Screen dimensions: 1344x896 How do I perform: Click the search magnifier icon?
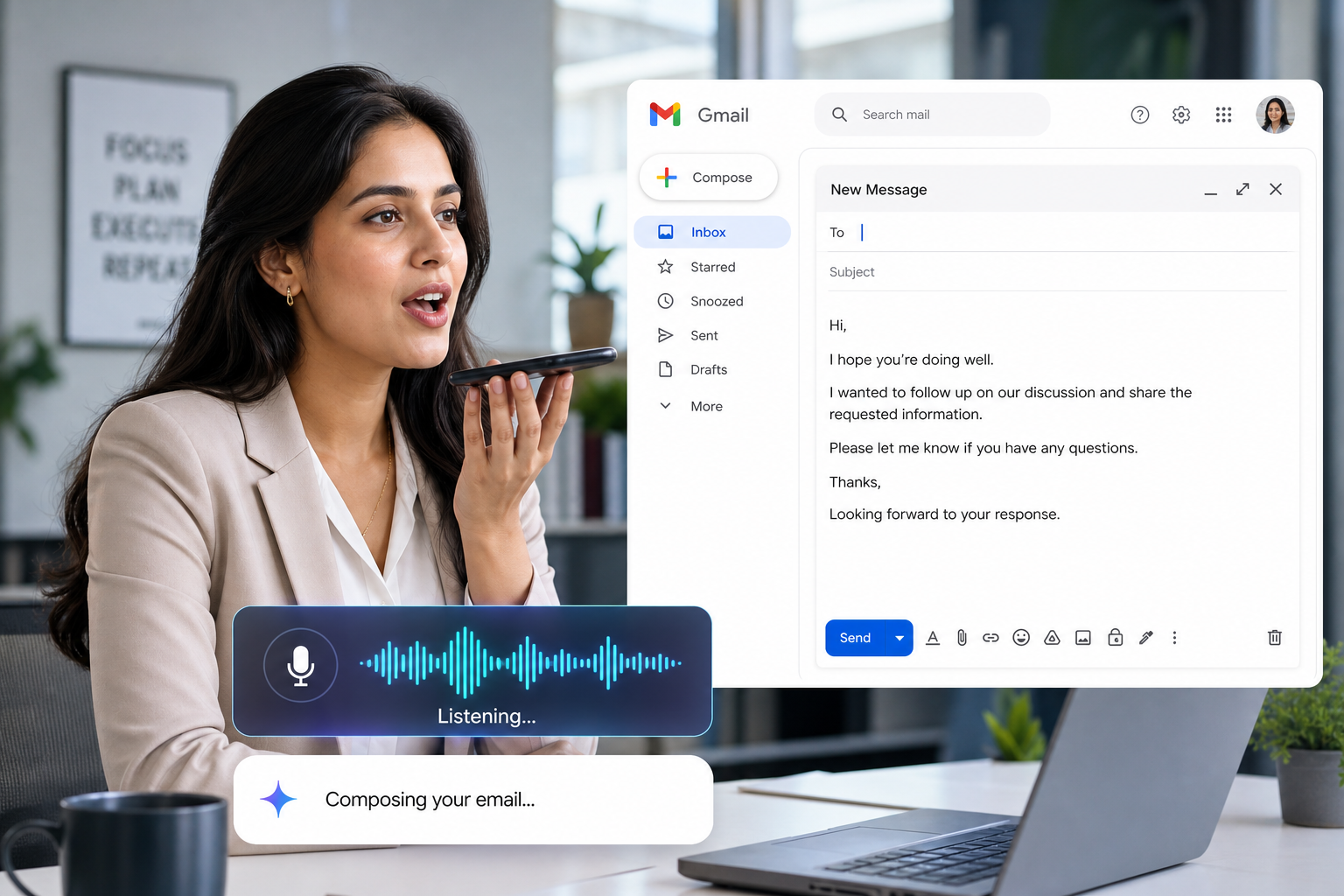point(839,115)
